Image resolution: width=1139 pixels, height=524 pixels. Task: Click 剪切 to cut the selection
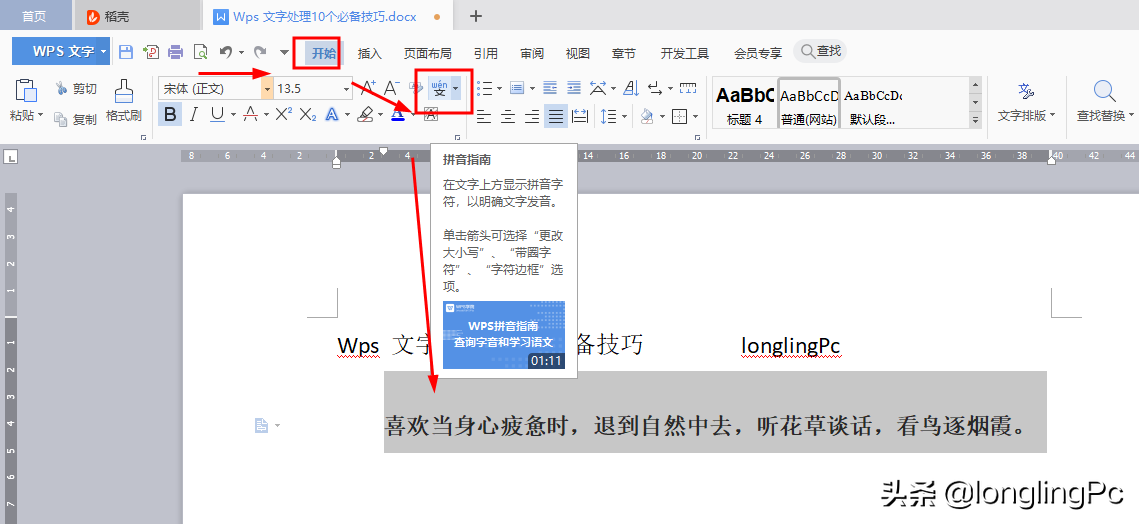(x=76, y=89)
